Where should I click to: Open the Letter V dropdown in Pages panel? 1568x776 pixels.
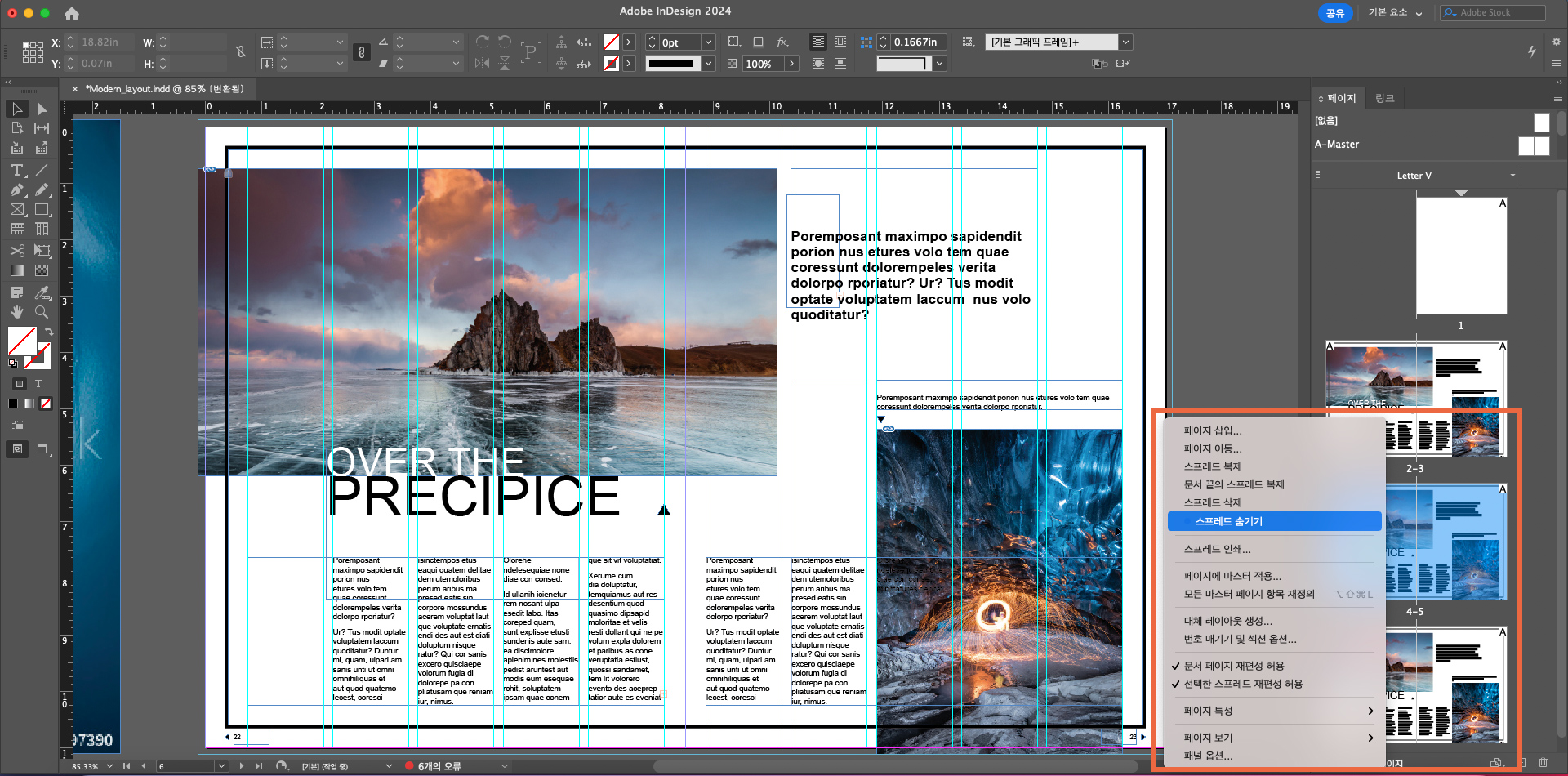click(x=1512, y=175)
